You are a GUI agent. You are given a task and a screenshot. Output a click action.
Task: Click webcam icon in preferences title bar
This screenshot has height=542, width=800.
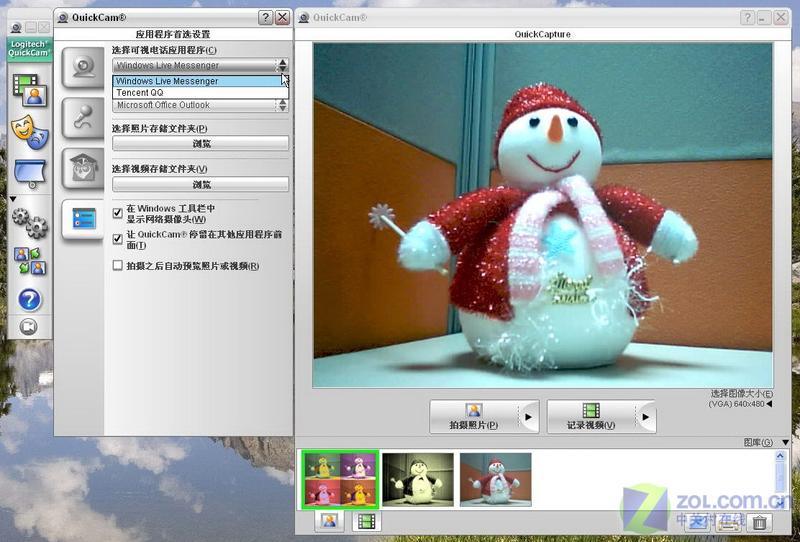pyautogui.click(x=63, y=18)
